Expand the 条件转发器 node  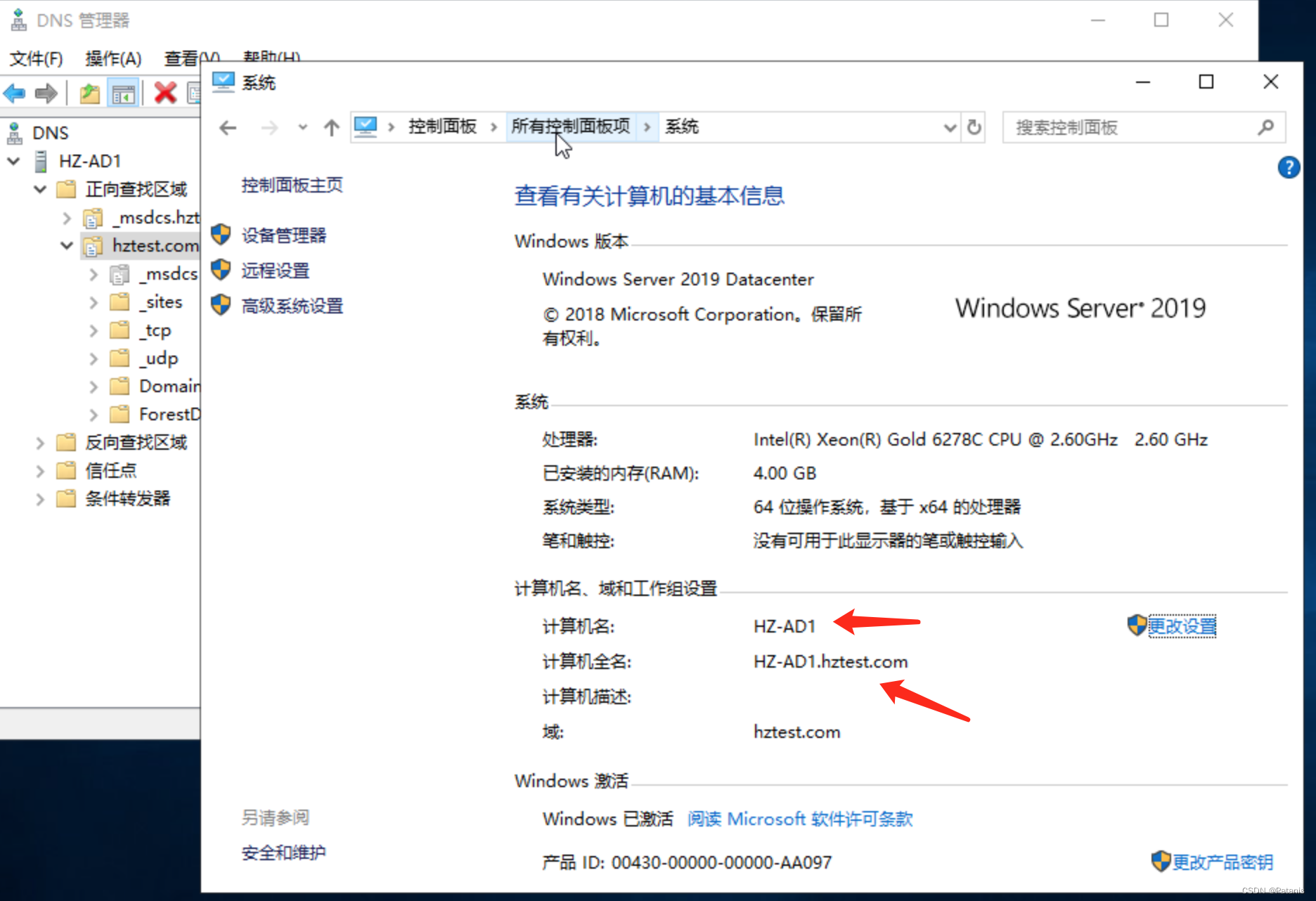(x=40, y=499)
